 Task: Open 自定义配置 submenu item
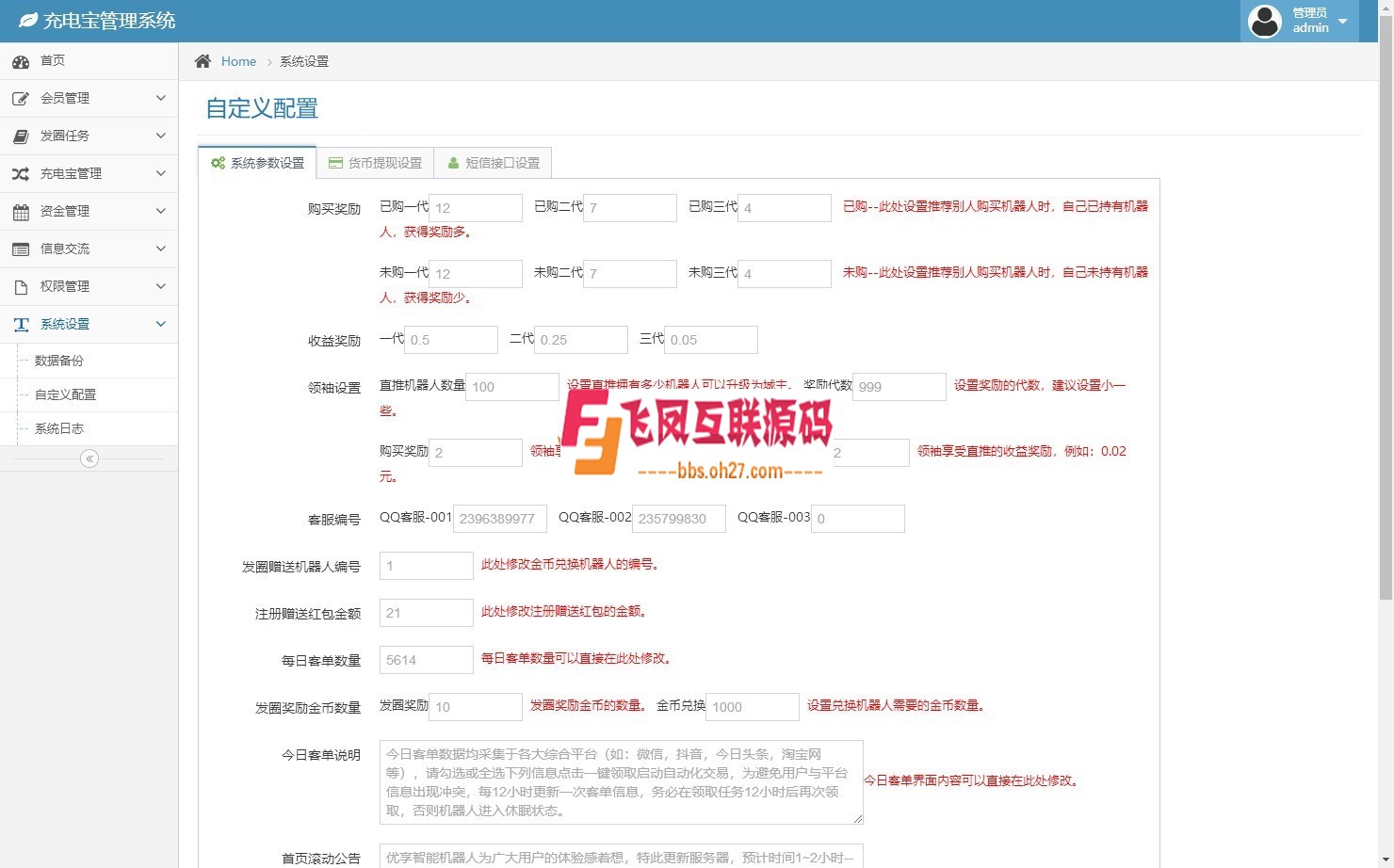click(89, 394)
